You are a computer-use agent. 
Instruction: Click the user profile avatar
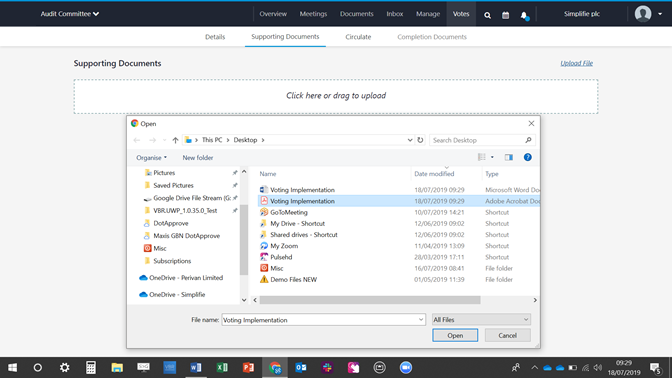coord(643,14)
